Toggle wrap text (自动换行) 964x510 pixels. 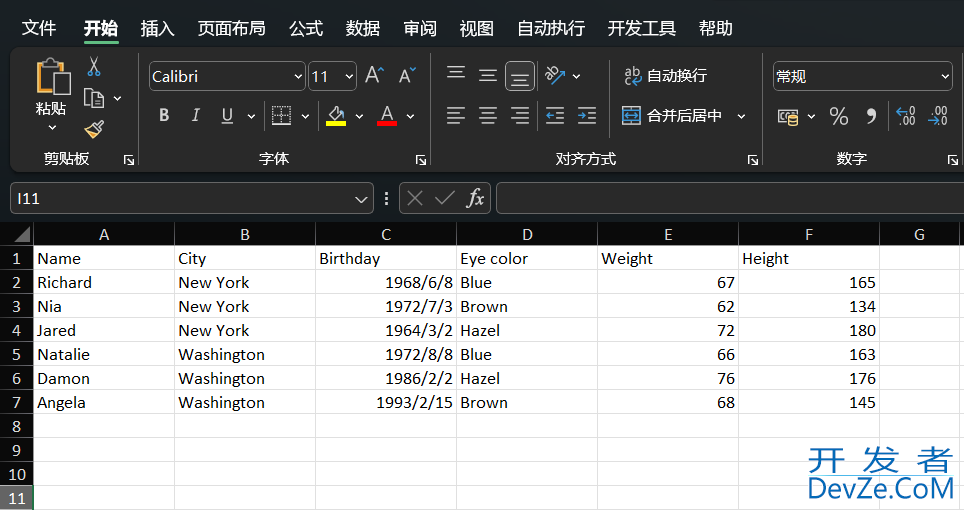[665, 76]
